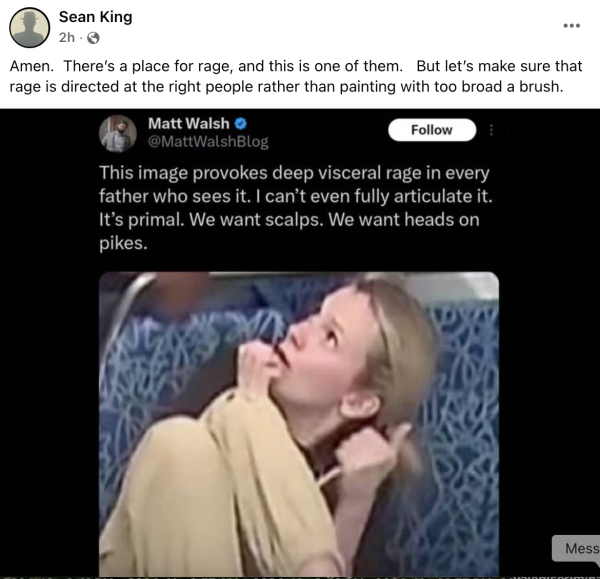Open Sean King's profile picture
This screenshot has height=579, width=600.
29,28
